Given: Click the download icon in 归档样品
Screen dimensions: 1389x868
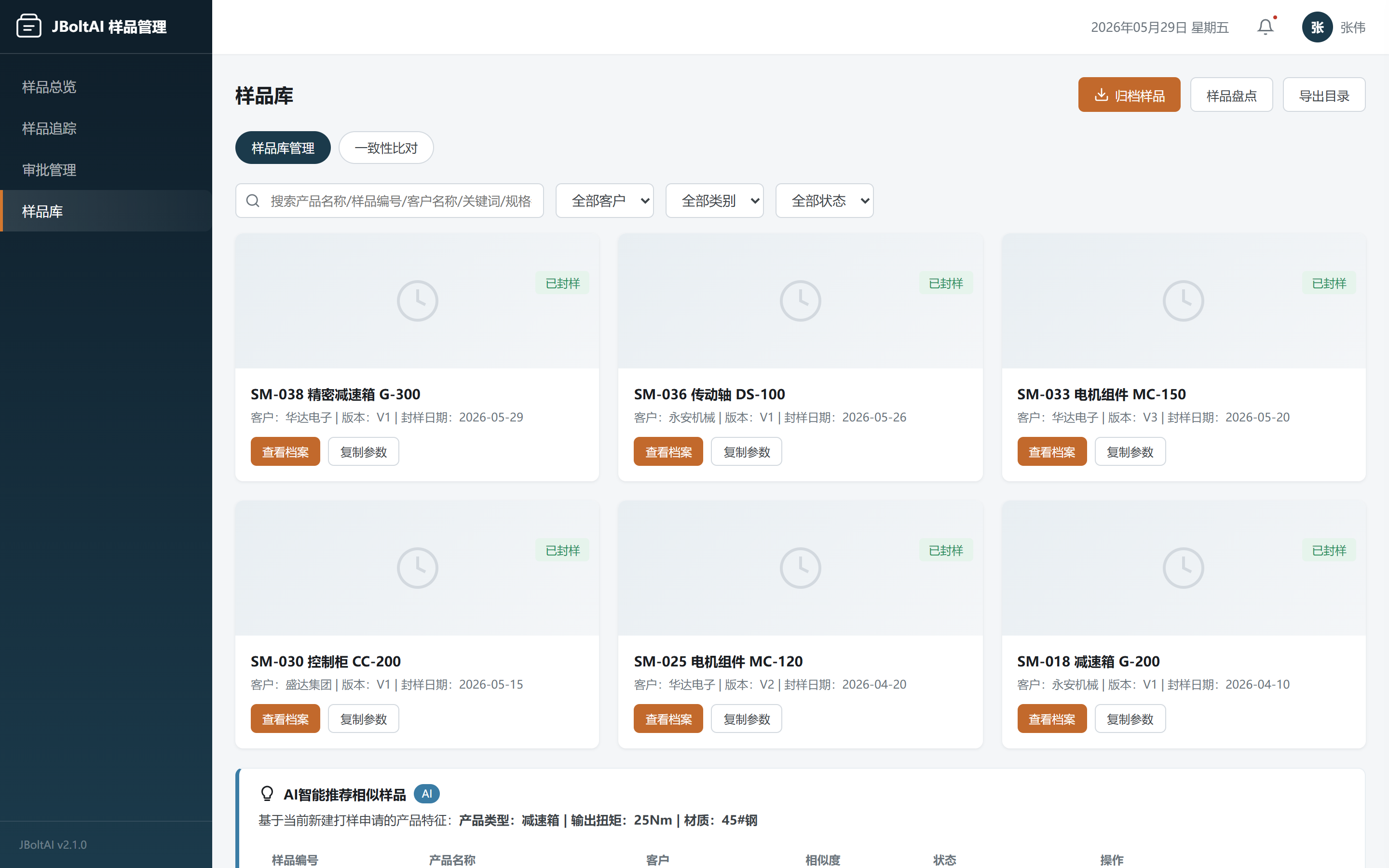Looking at the screenshot, I should (1100, 95).
